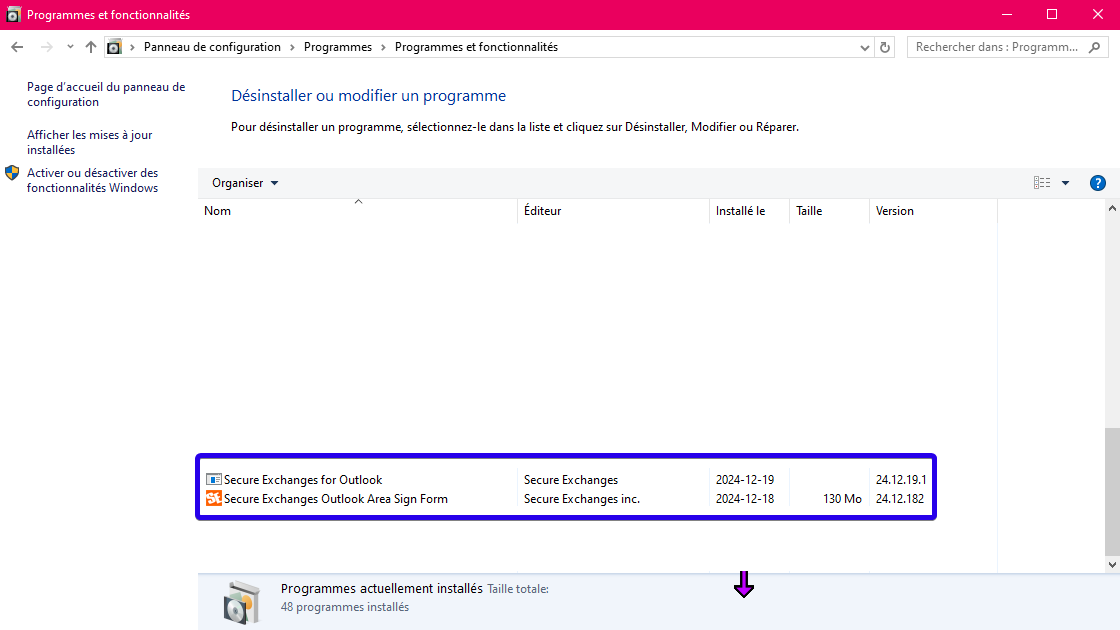Click Secure Exchanges for Outlook icon
This screenshot has height=630, width=1120.
coord(214,479)
